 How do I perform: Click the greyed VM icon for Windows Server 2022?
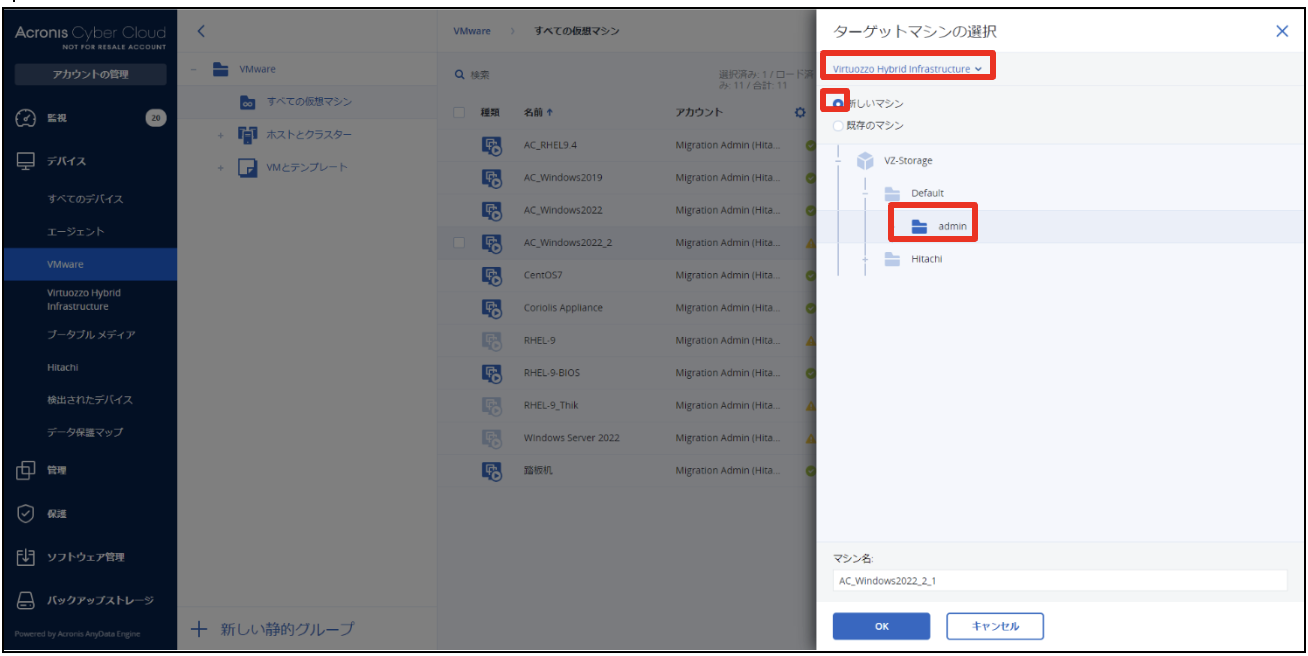tap(492, 437)
